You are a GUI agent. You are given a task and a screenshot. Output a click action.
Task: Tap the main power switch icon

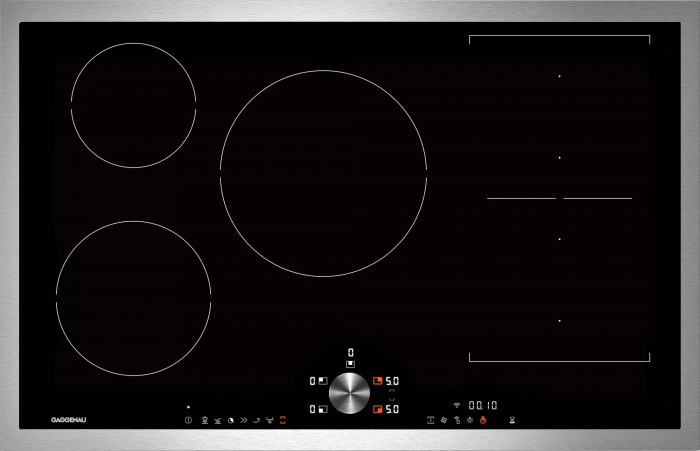188,420
